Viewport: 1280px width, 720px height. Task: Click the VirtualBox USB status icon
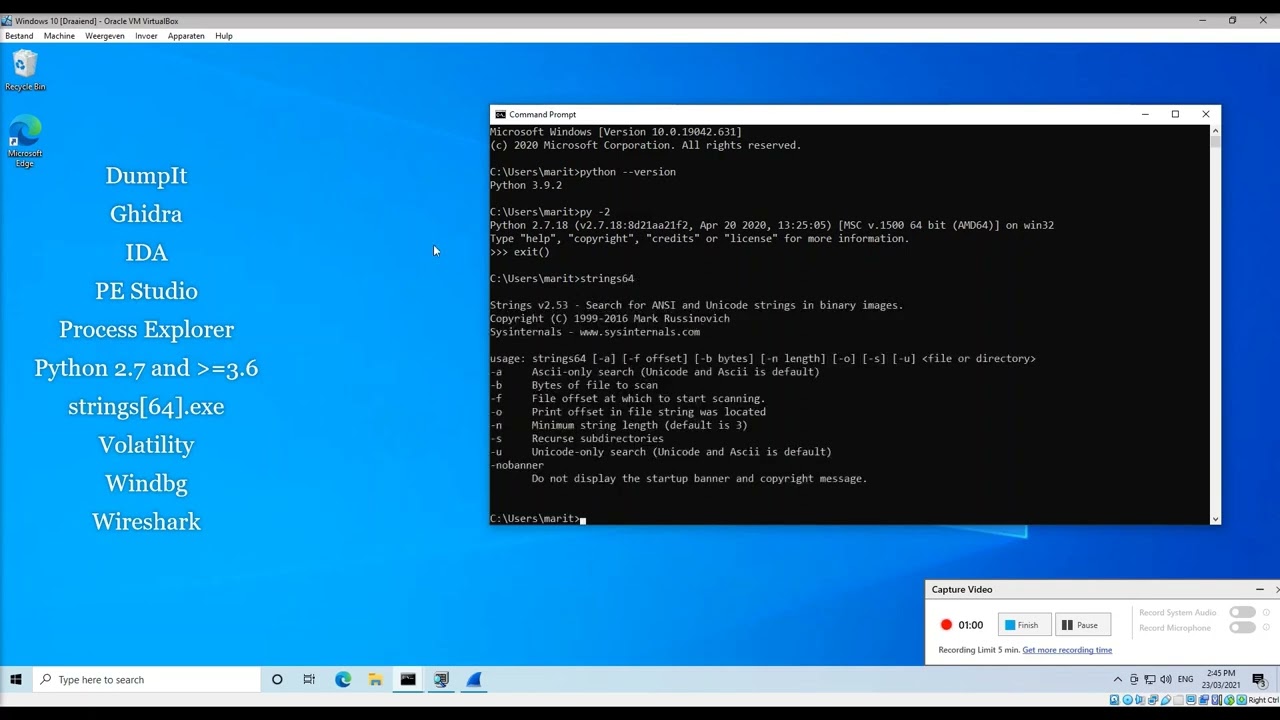[1166, 700]
